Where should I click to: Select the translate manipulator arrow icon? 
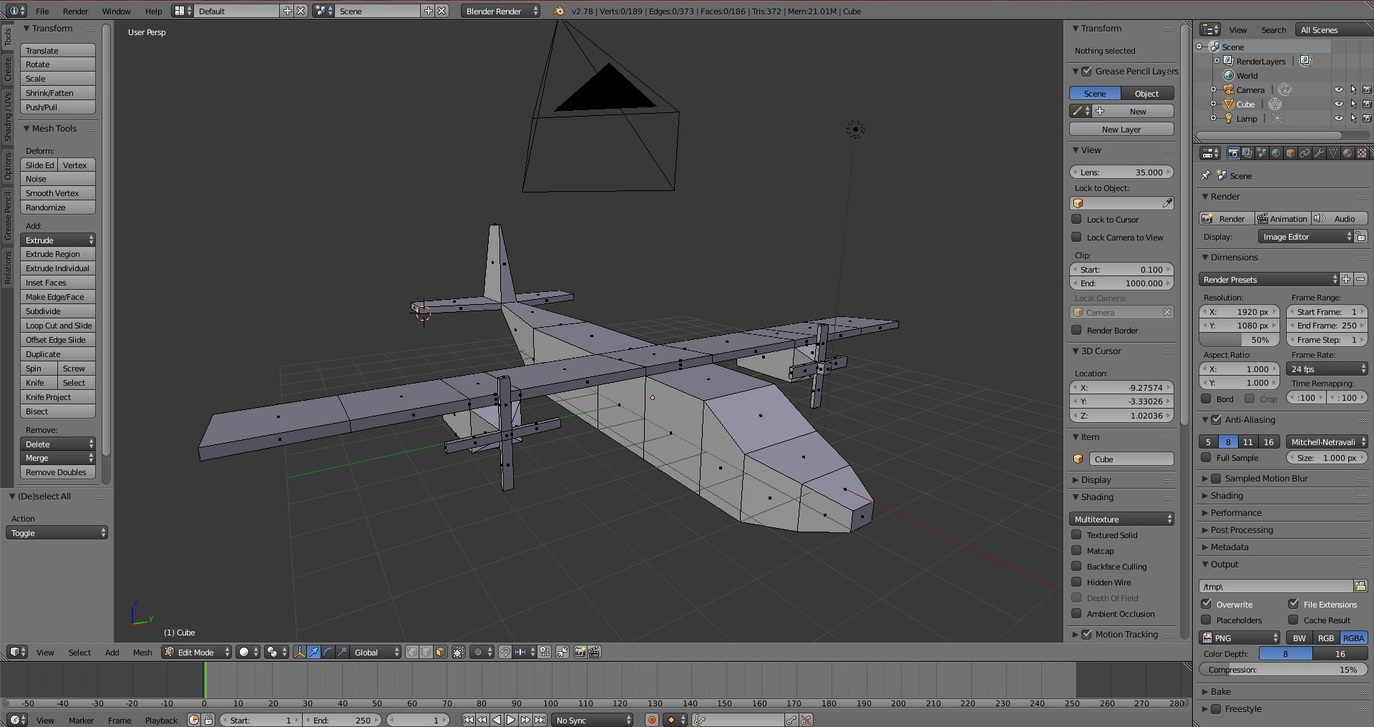[314, 652]
